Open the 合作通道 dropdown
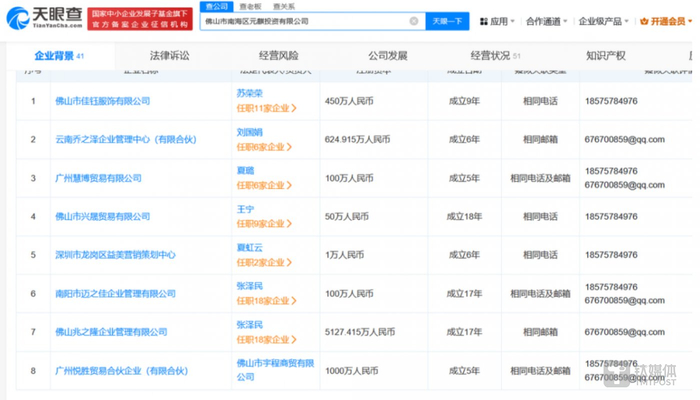 click(547, 20)
